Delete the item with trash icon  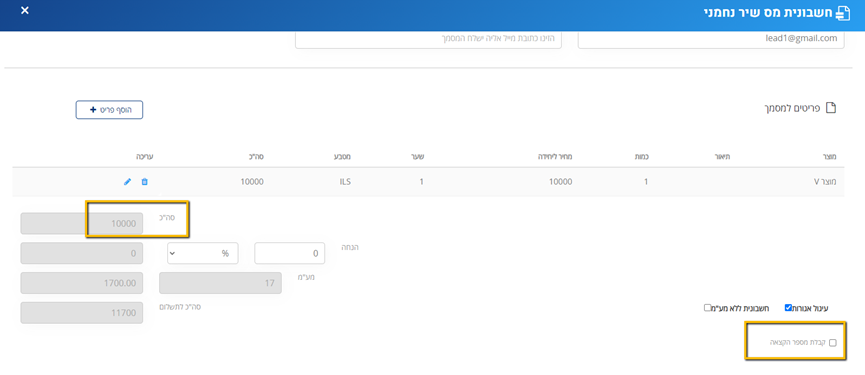click(x=145, y=181)
